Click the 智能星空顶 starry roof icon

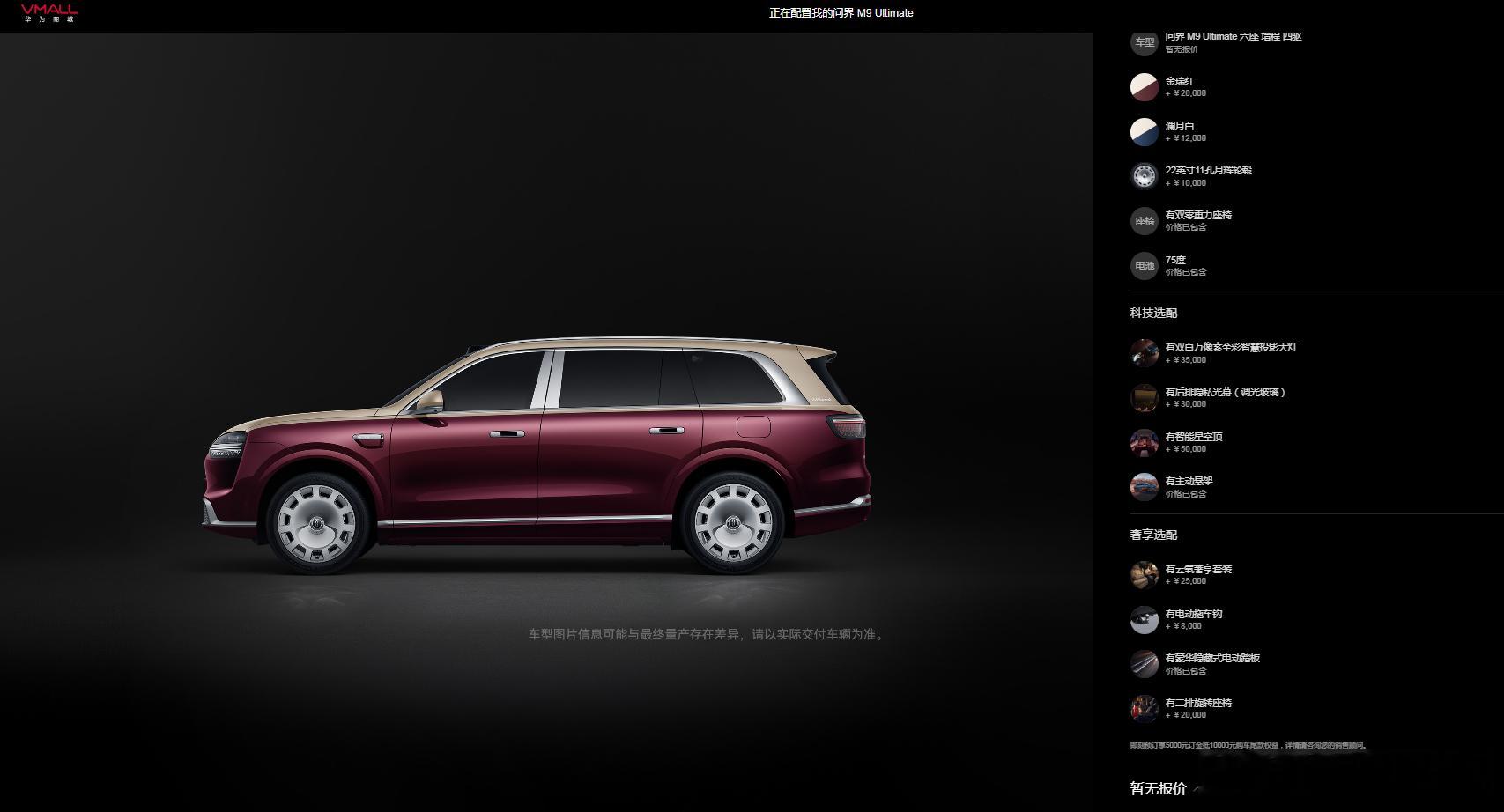pos(1145,443)
